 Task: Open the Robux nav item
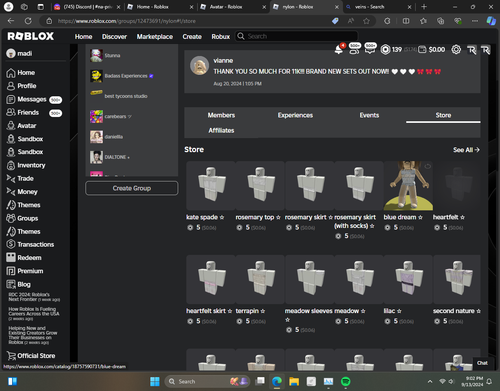point(221,37)
